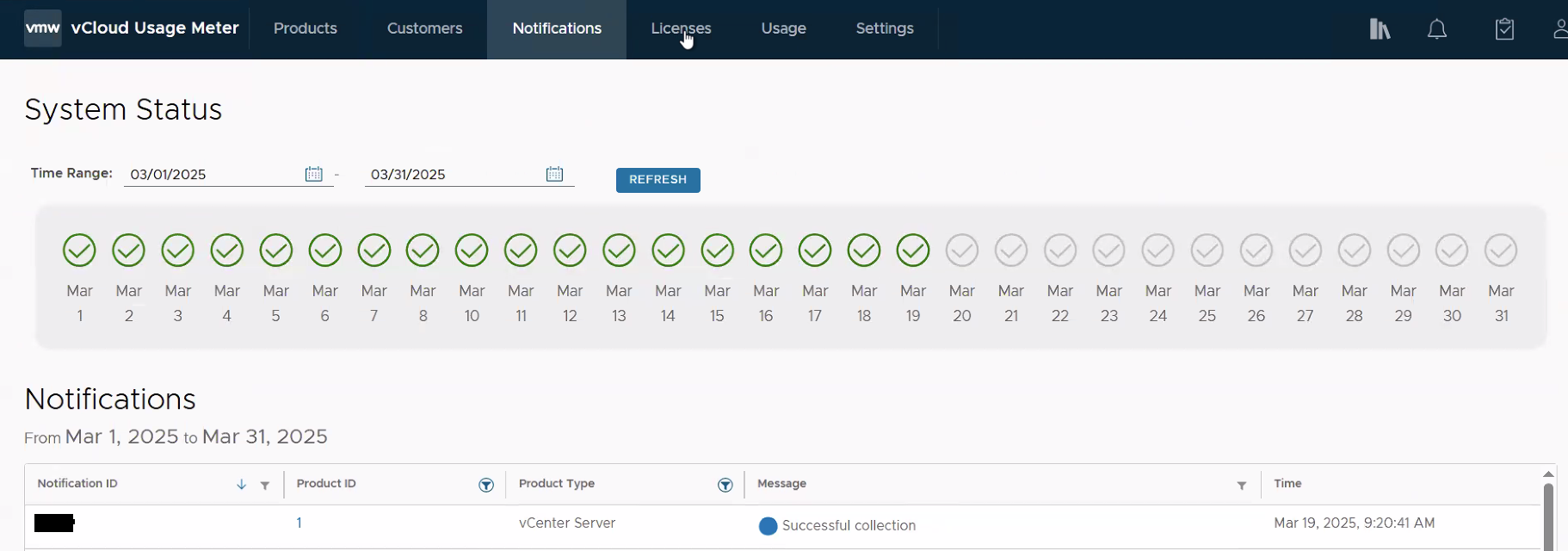Screen dimensions: 1568x551
Task: Open the Notification ID column filter
Action: coord(265,486)
